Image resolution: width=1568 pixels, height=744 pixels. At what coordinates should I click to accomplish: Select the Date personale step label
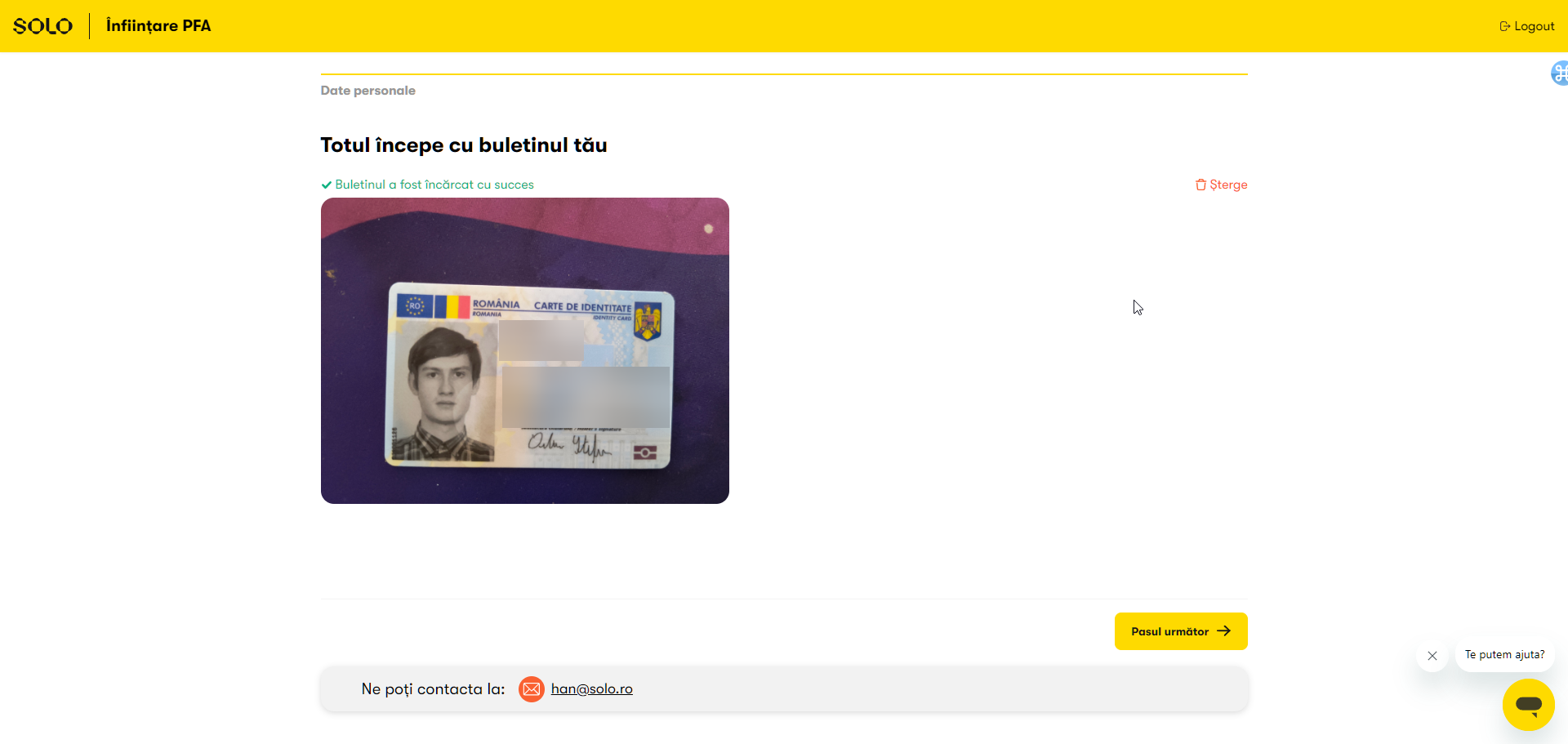pyautogui.click(x=367, y=91)
